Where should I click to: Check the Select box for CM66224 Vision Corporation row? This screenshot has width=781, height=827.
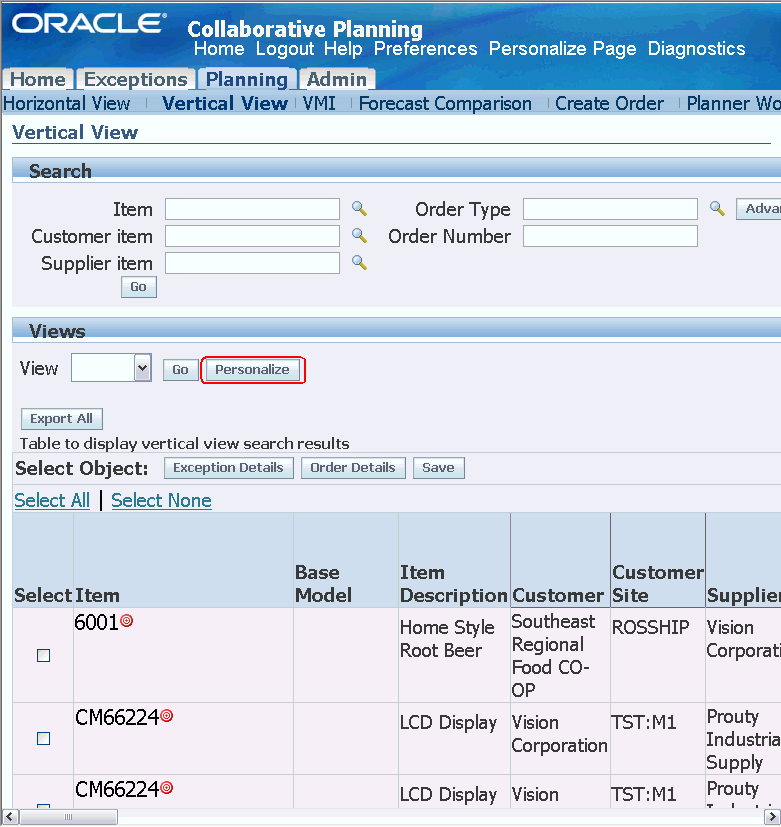(43, 738)
